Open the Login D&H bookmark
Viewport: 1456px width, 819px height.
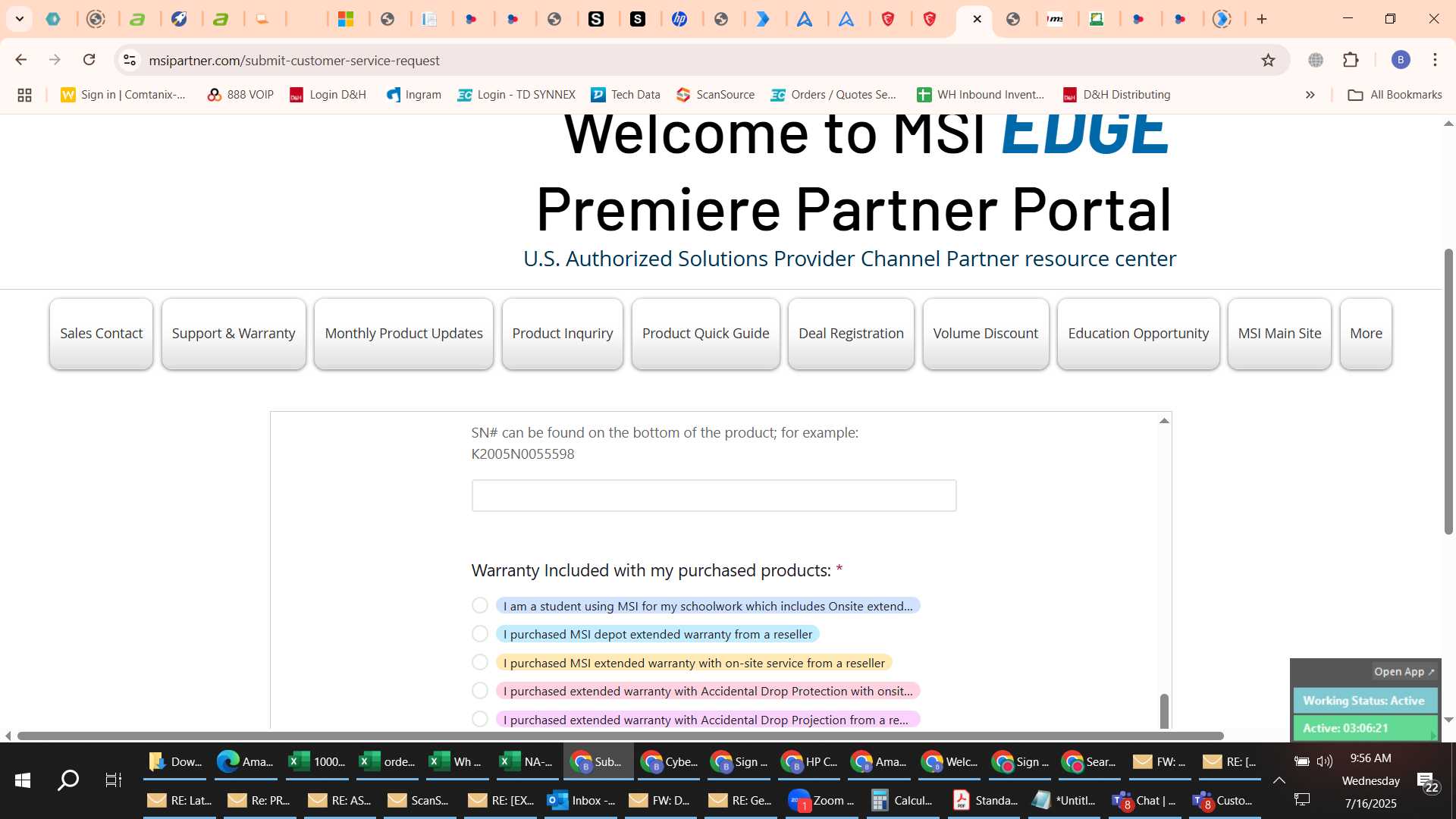pos(328,95)
